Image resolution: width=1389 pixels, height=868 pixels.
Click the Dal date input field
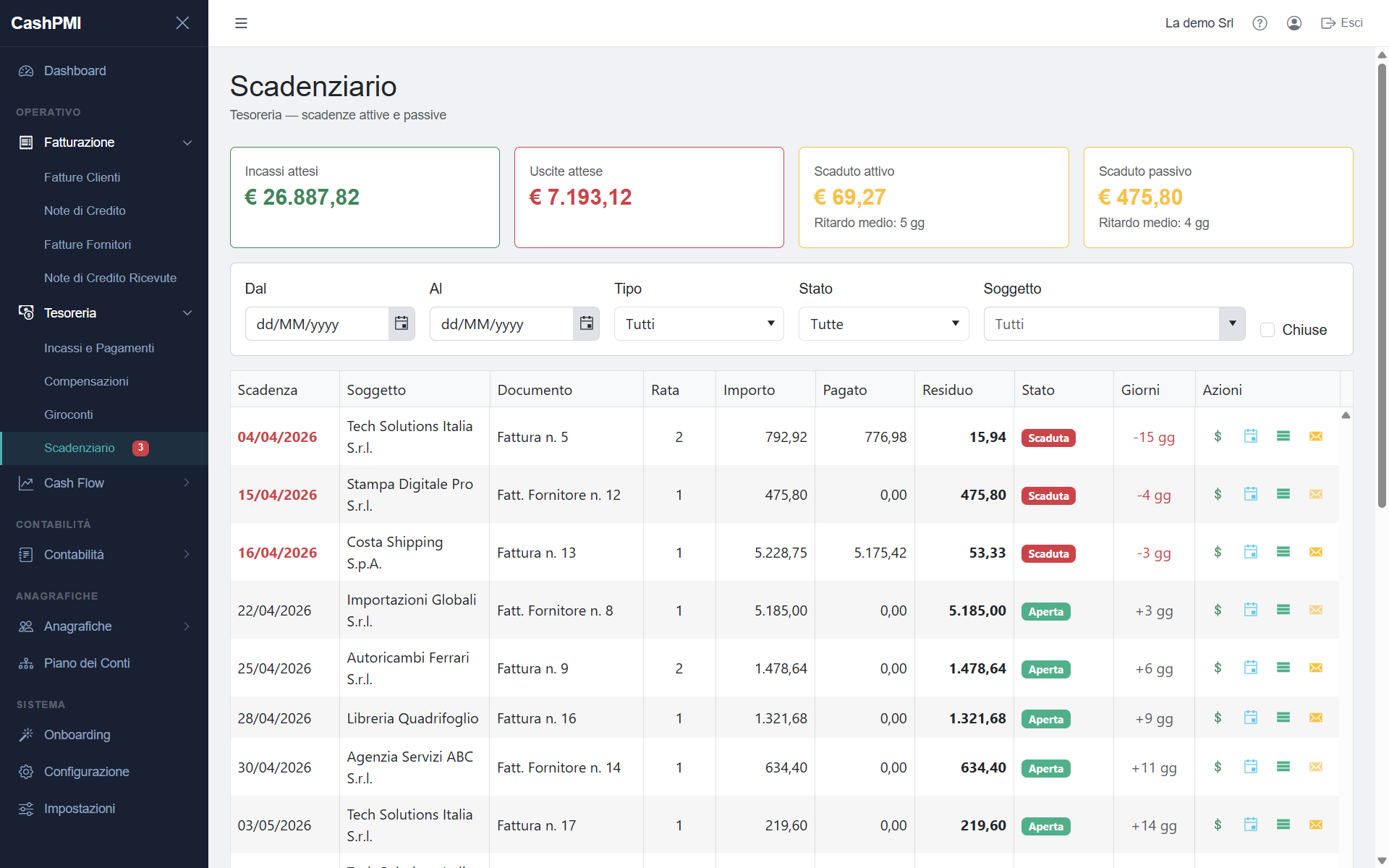(317, 323)
